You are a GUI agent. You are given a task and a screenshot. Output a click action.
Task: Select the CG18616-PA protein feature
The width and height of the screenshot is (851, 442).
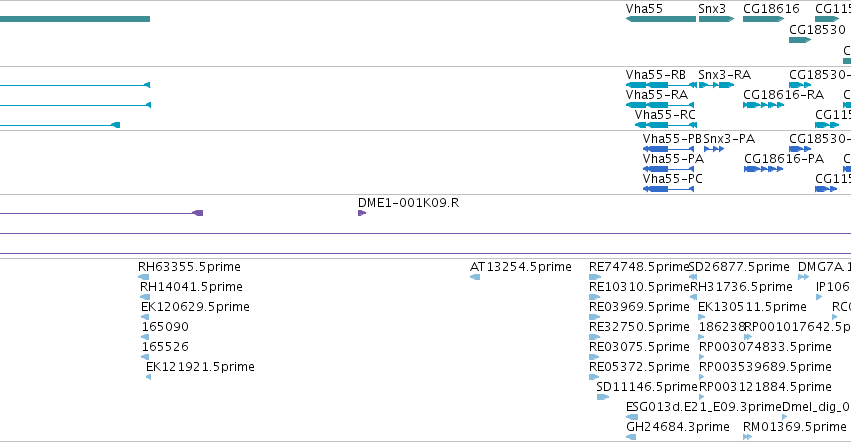763,169
